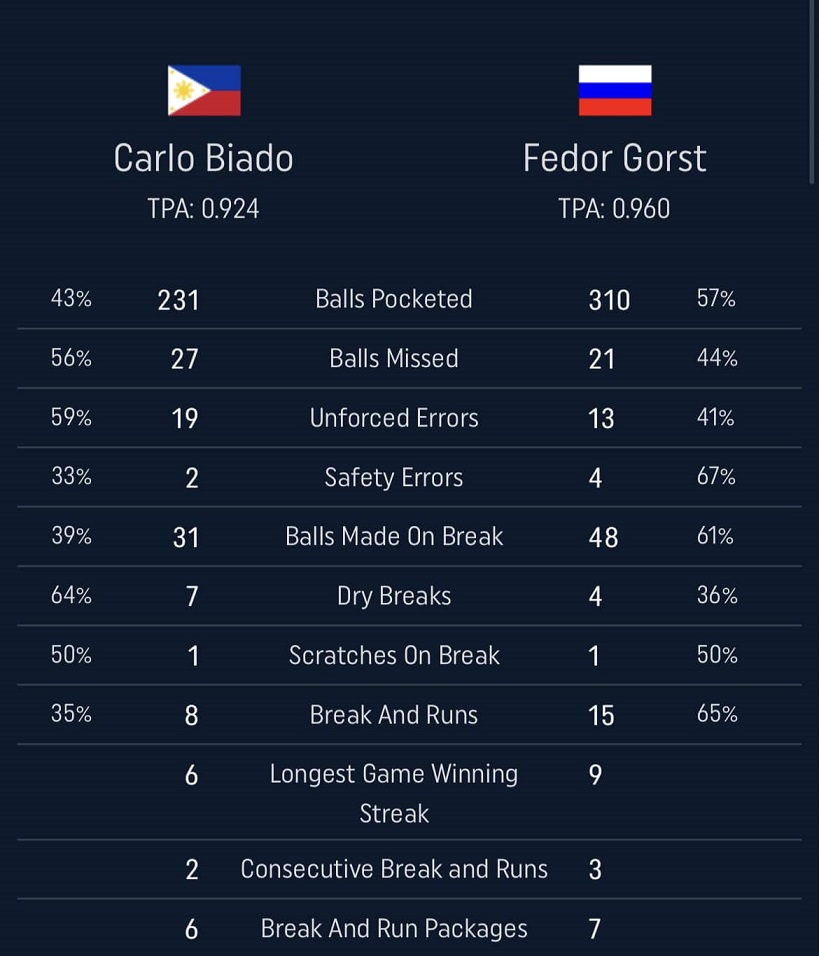The height and width of the screenshot is (956, 819).
Task: Select the Balls Pocketed stat label
Action: pos(394,299)
